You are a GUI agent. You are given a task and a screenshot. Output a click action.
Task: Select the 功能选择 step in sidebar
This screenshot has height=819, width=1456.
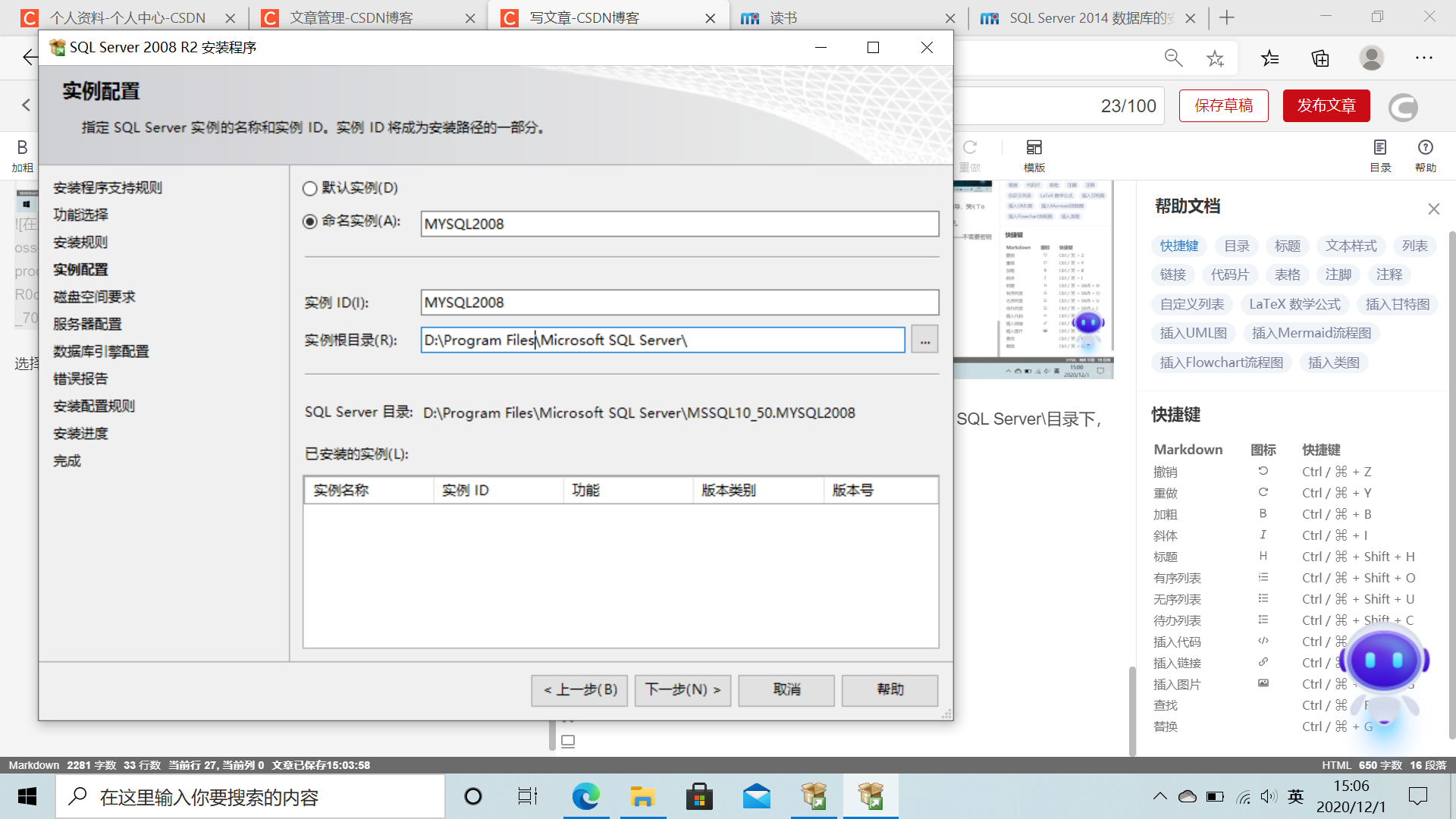tap(80, 215)
